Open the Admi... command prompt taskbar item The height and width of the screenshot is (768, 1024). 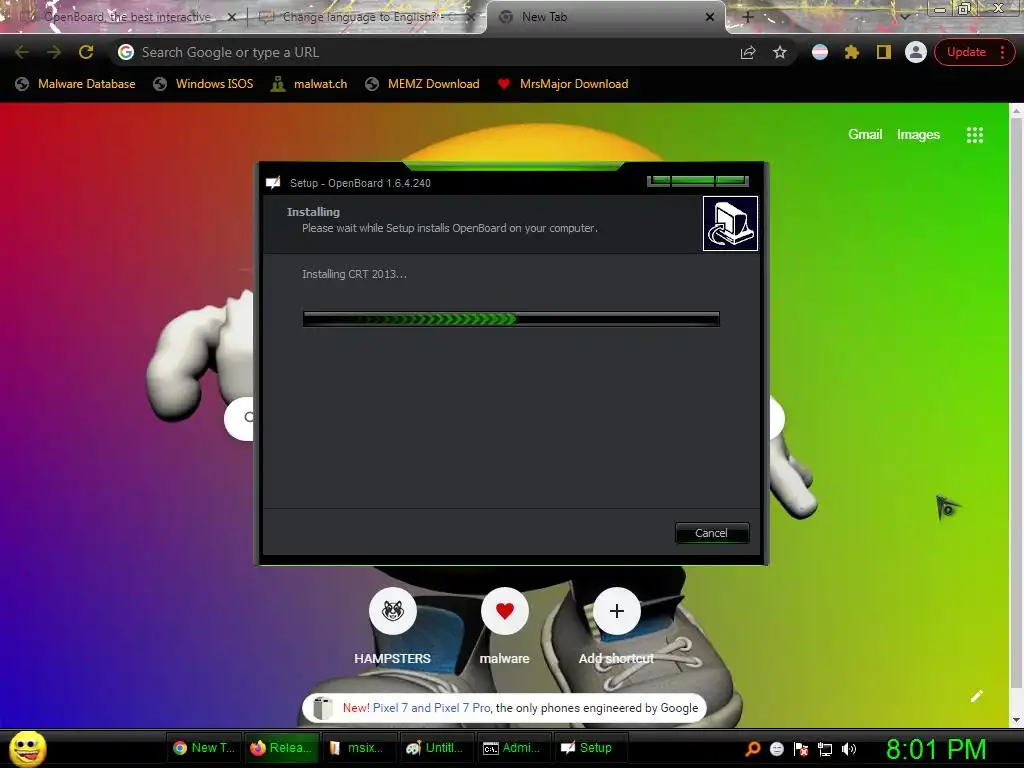pyautogui.click(x=514, y=748)
